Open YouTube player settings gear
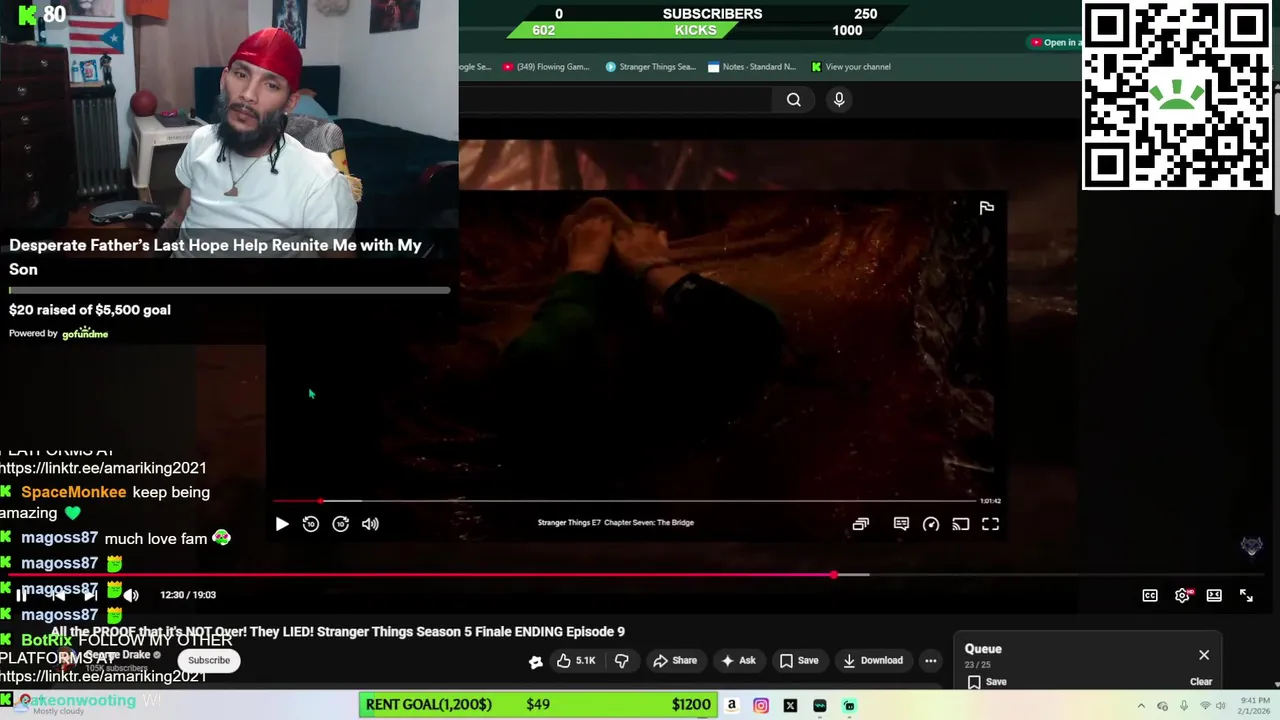1280x720 pixels. [x=1182, y=595]
